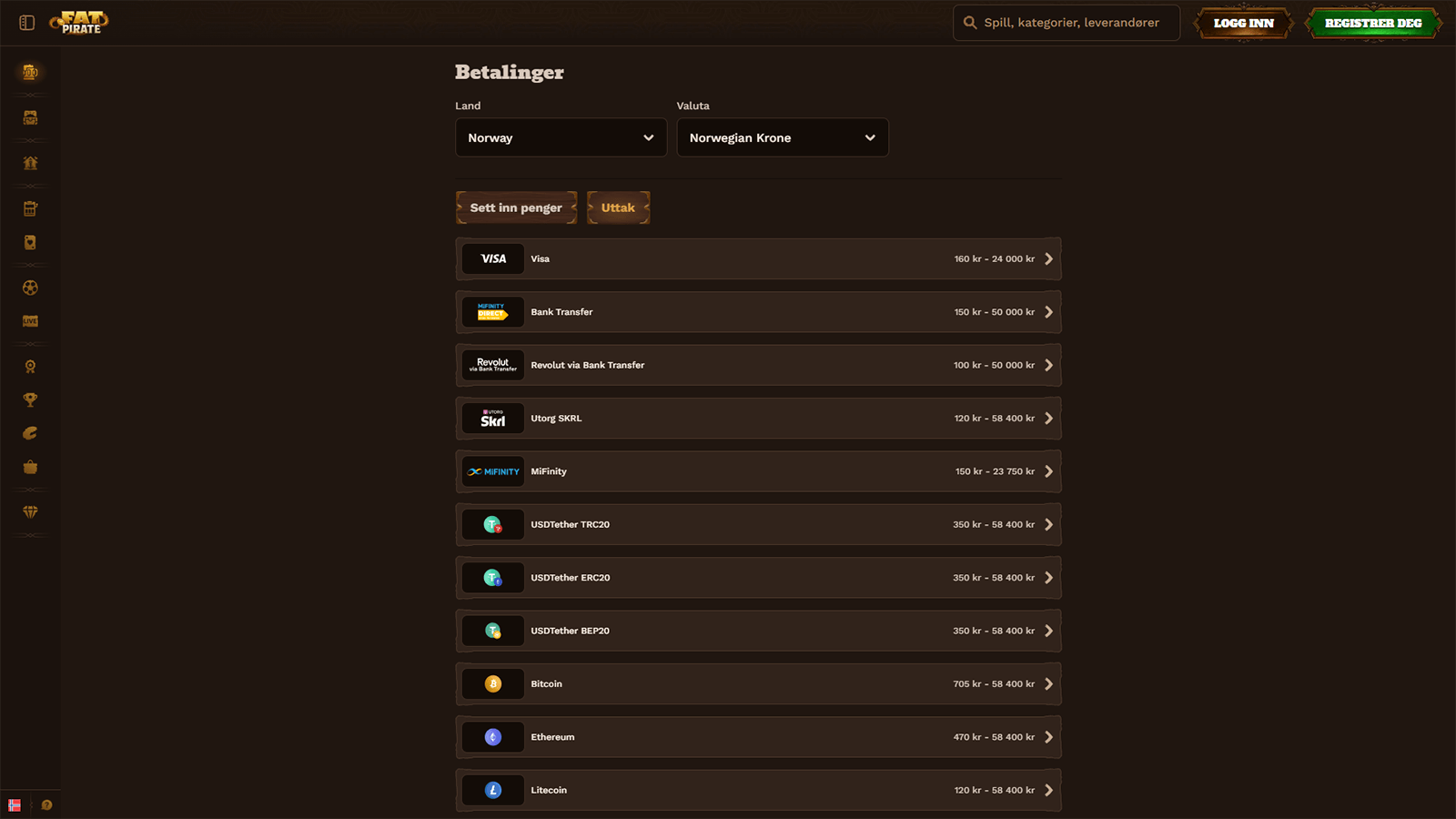Click the trophy icon in sidebar
Screen dimensions: 1456x819
click(30, 400)
